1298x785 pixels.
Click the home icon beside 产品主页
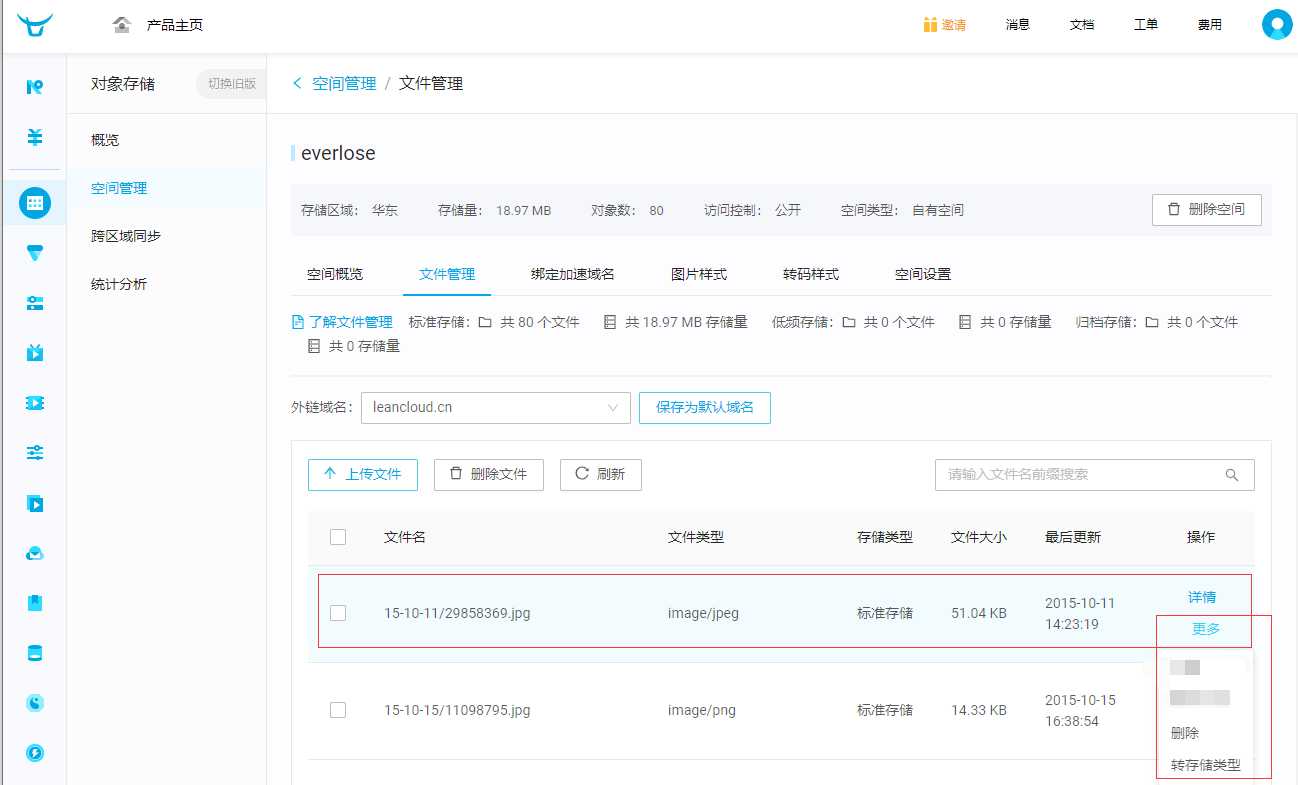(122, 24)
